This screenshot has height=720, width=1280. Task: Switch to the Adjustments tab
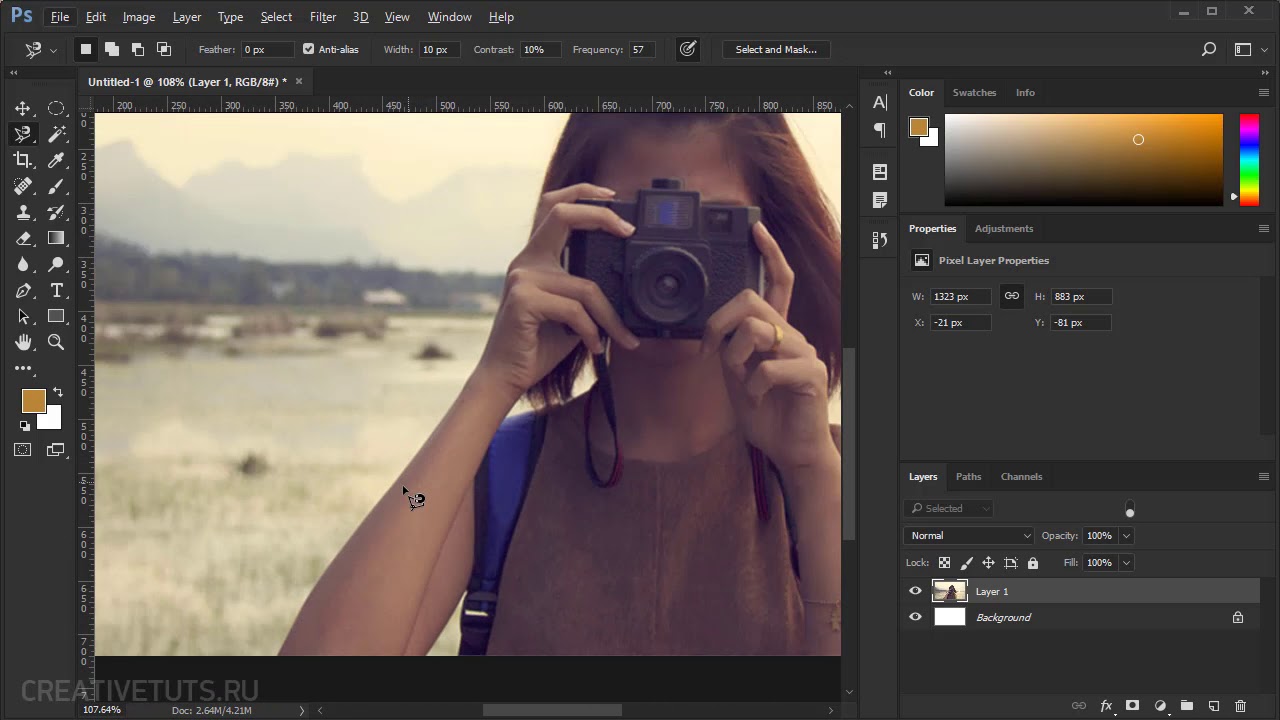[1003, 228]
